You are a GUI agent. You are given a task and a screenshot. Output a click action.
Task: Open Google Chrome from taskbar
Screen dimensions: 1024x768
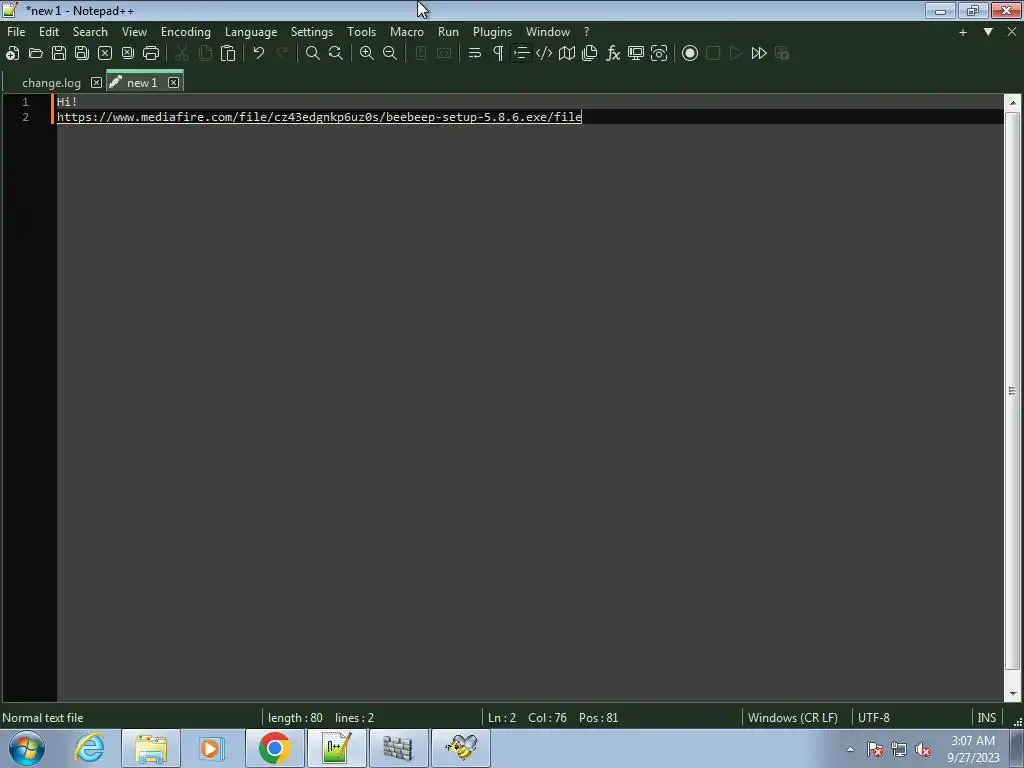(274, 748)
